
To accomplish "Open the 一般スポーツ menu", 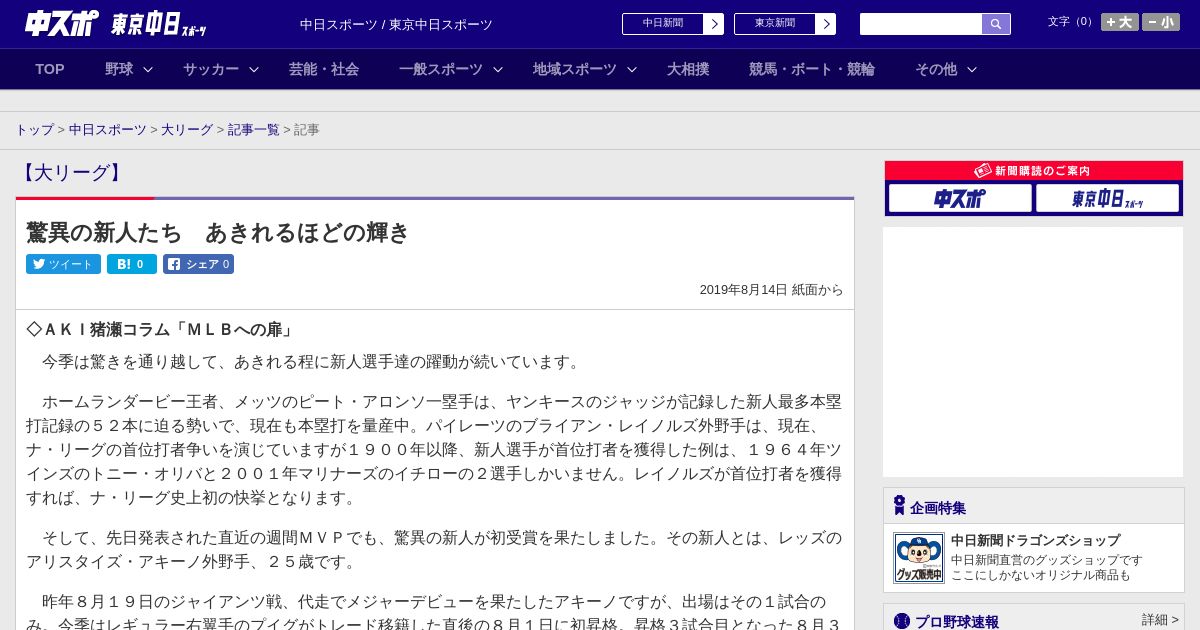I will (x=441, y=69).
